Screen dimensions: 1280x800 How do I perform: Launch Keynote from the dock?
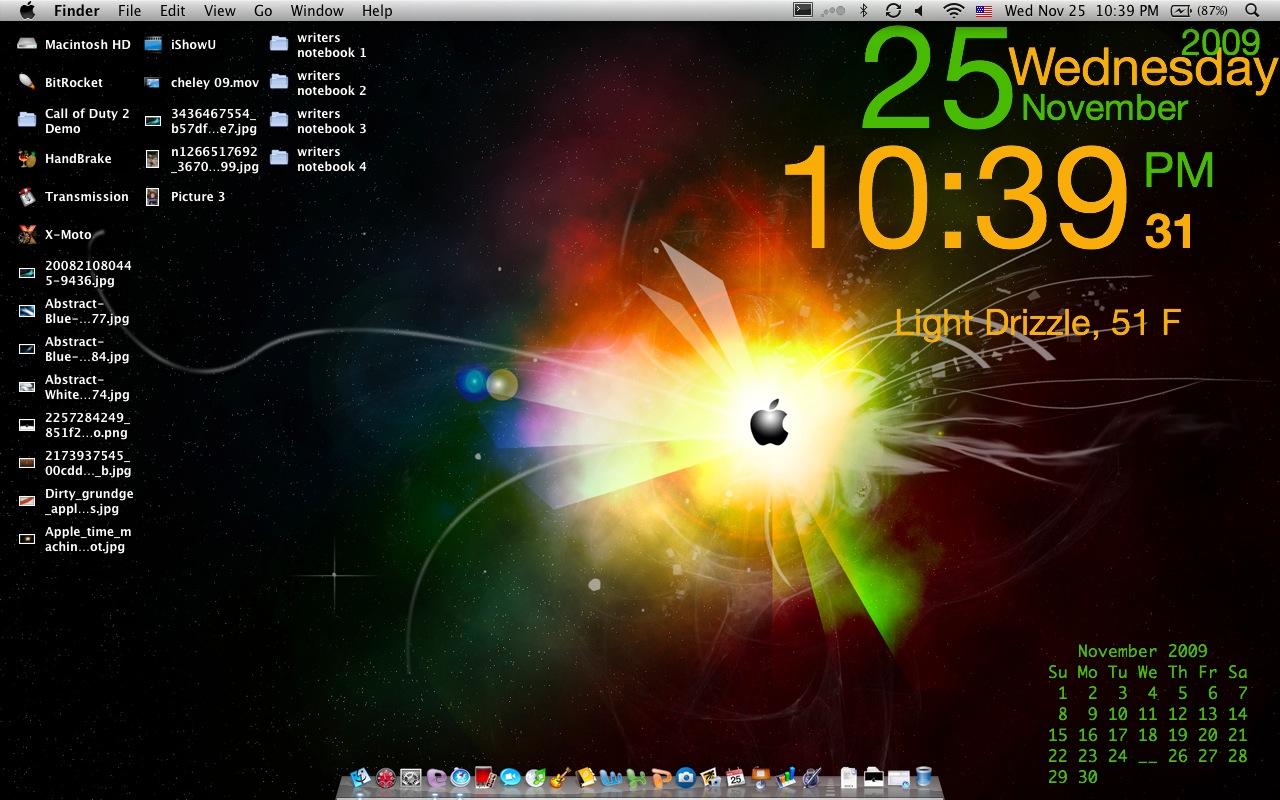point(760,777)
